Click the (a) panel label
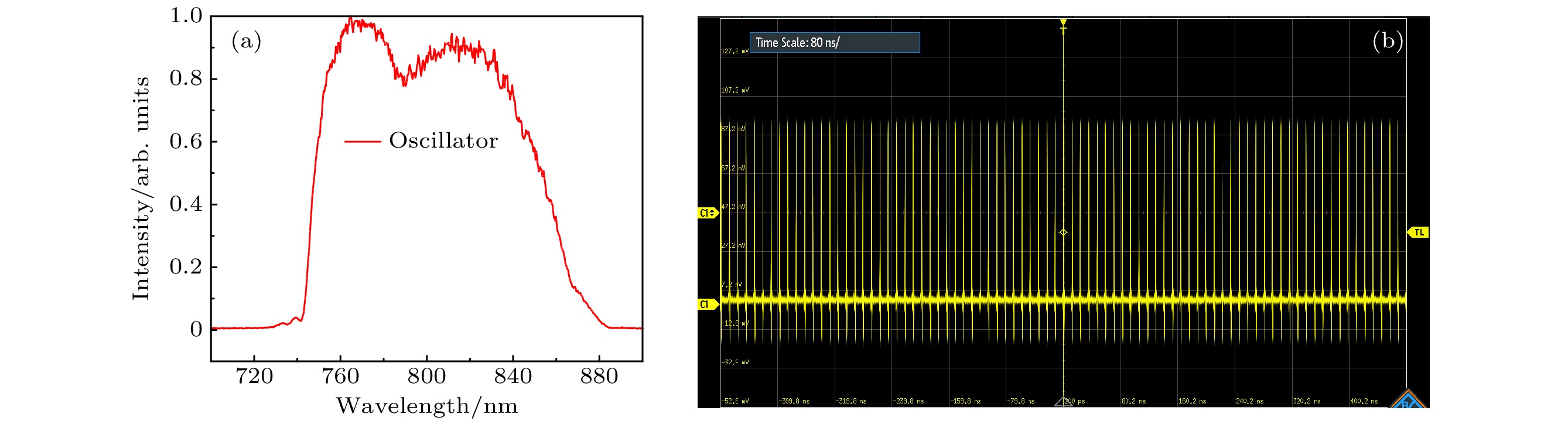This screenshot has width=1568, height=424. tap(247, 42)
